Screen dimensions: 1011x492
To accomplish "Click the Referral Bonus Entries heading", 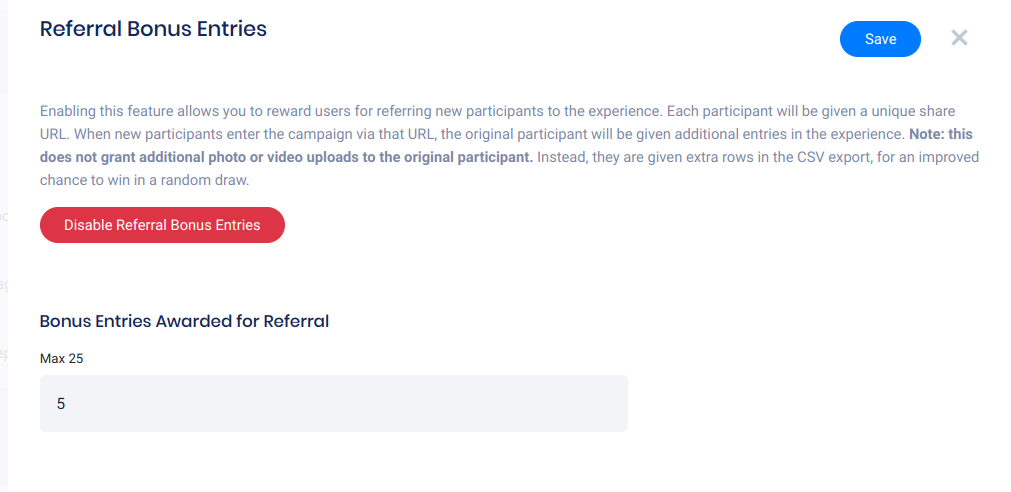I will (153, 29).
